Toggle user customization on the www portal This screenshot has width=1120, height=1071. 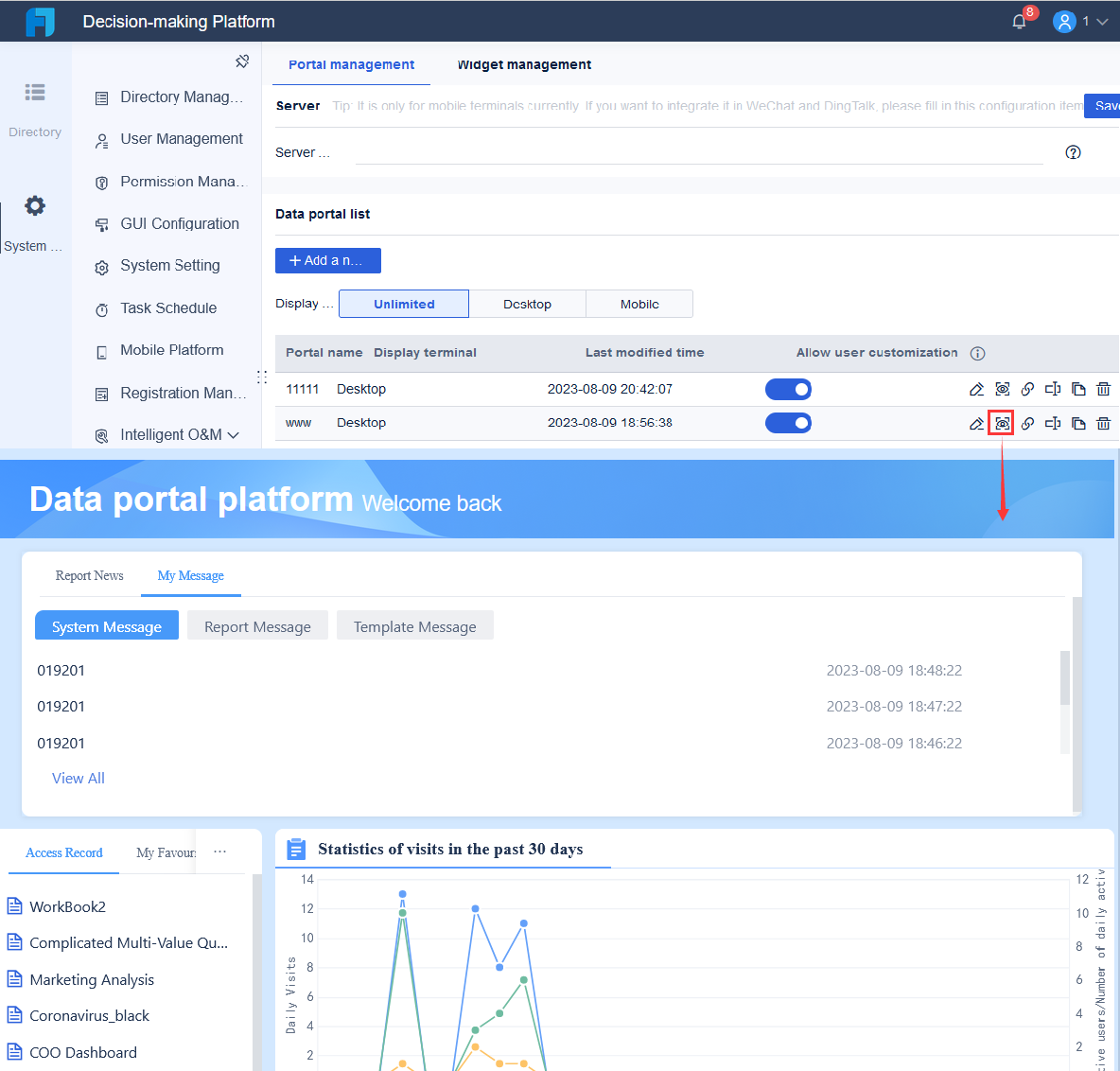[788, 423]
